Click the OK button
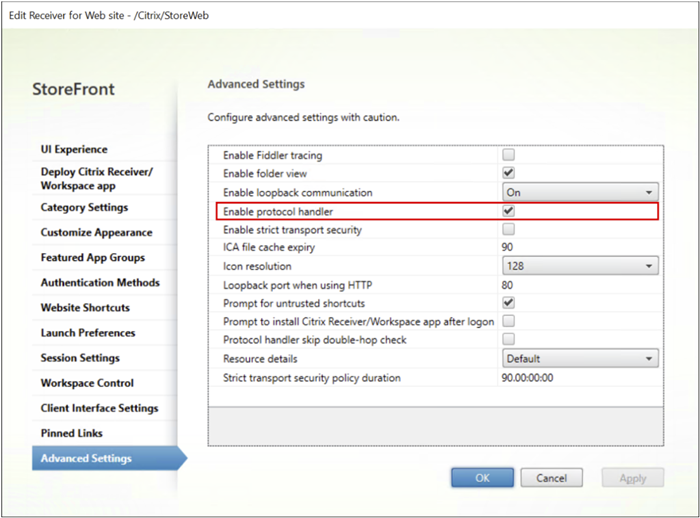This screenshot has width=700, height=518. click(x=482, y=478)
